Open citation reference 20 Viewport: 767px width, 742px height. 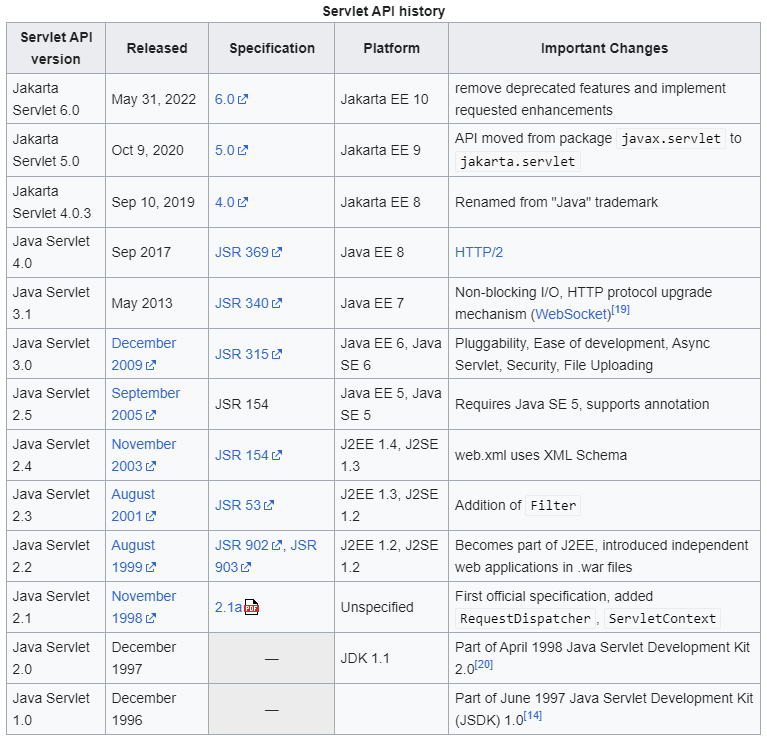coord(483,664)
